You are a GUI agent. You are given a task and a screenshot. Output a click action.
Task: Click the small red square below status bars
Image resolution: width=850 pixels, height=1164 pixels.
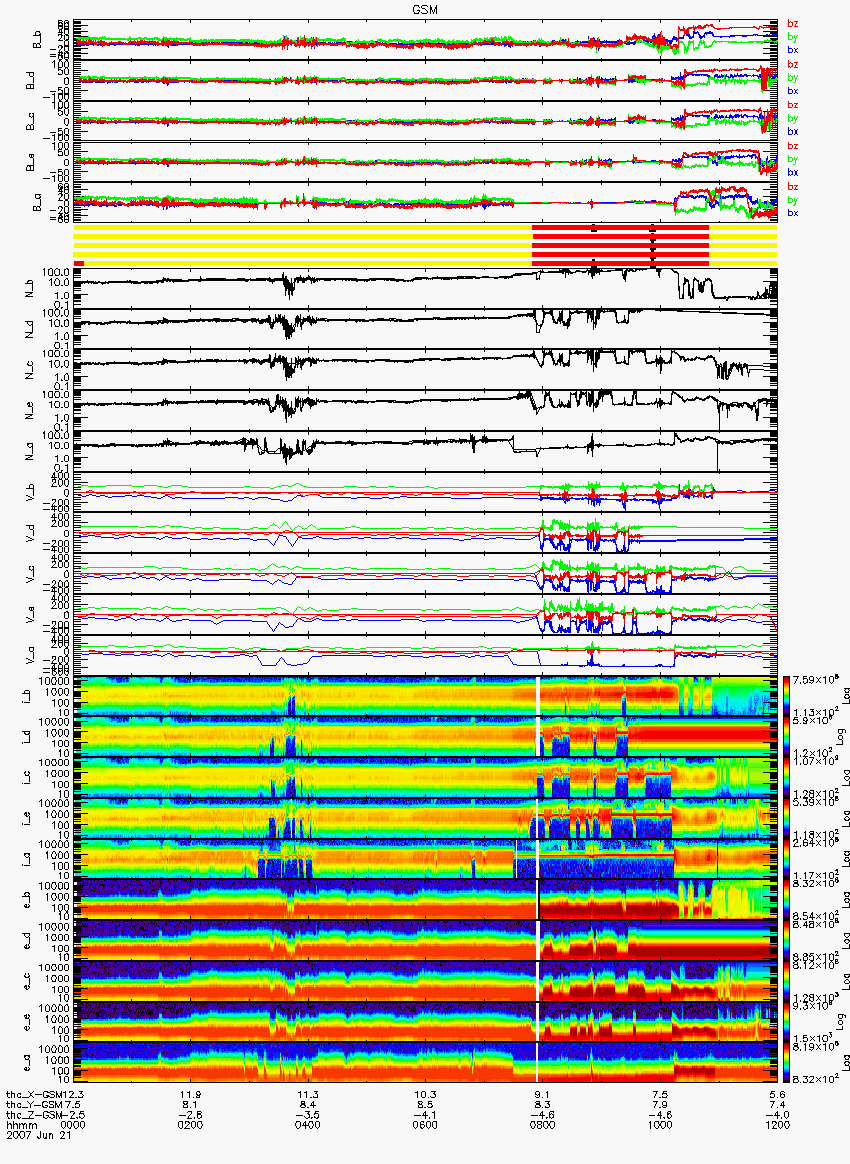click(x=79, y=264)
